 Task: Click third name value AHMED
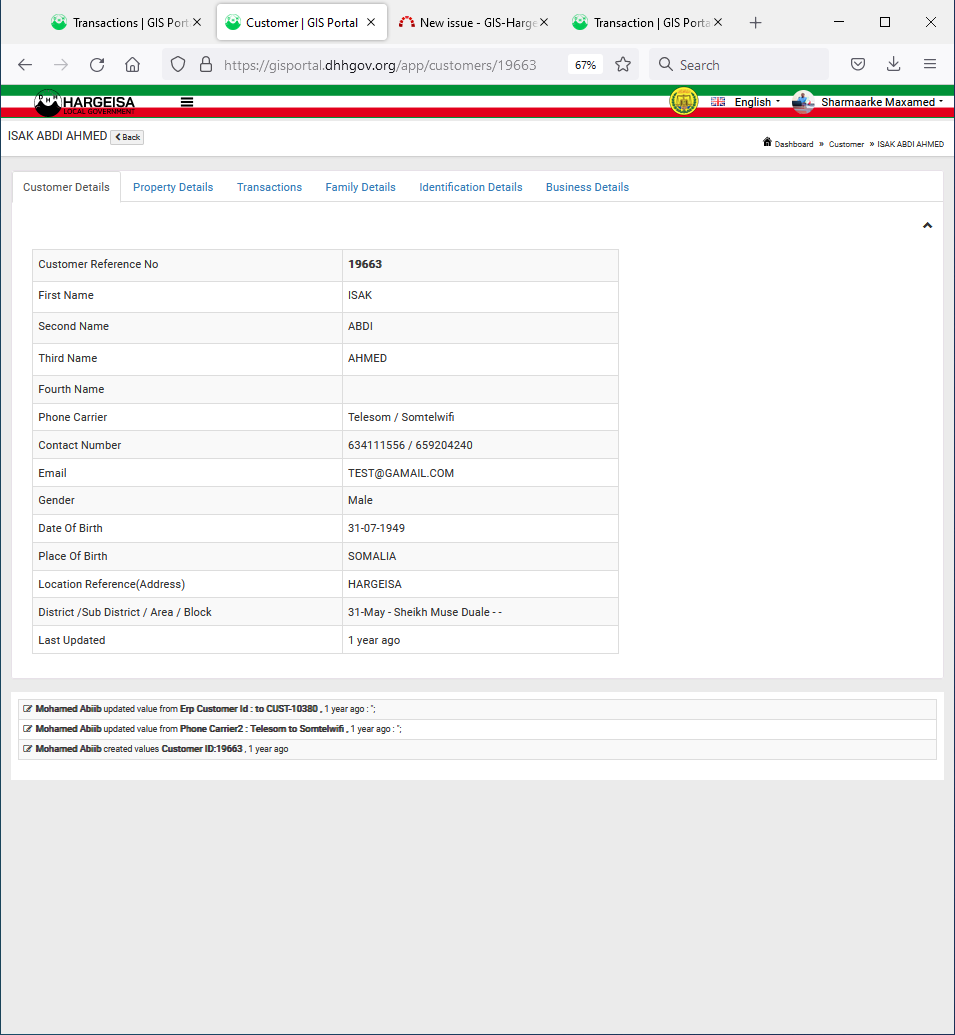(x=367, y=358)
